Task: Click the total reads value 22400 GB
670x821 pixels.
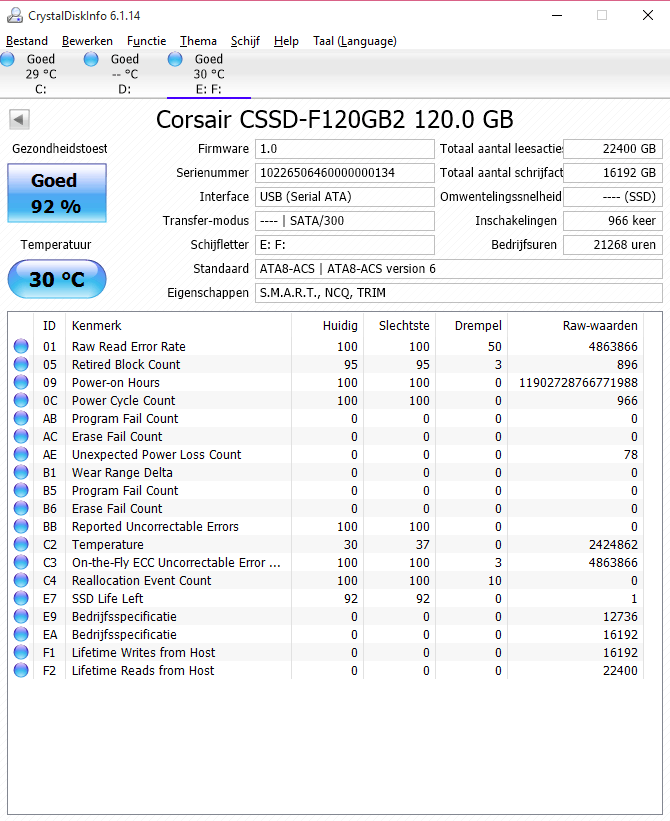Action: (x=613, y=149)
